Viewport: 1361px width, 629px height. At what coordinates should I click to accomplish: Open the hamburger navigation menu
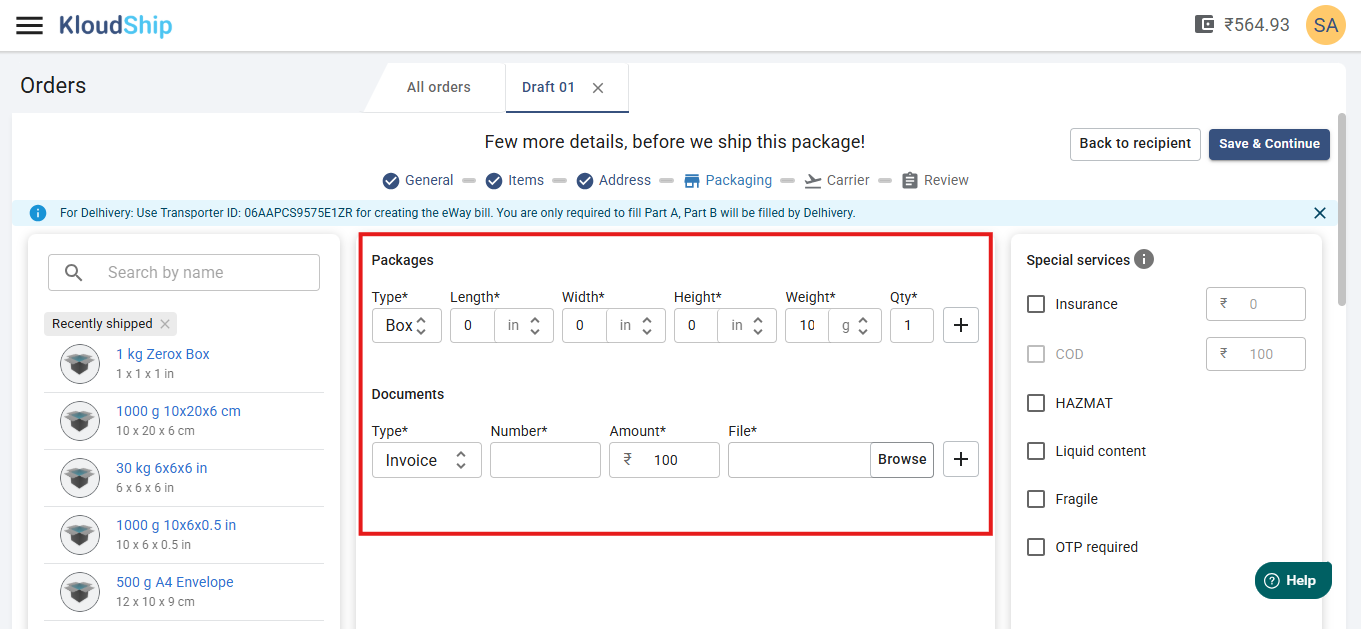tap(30, 25)
